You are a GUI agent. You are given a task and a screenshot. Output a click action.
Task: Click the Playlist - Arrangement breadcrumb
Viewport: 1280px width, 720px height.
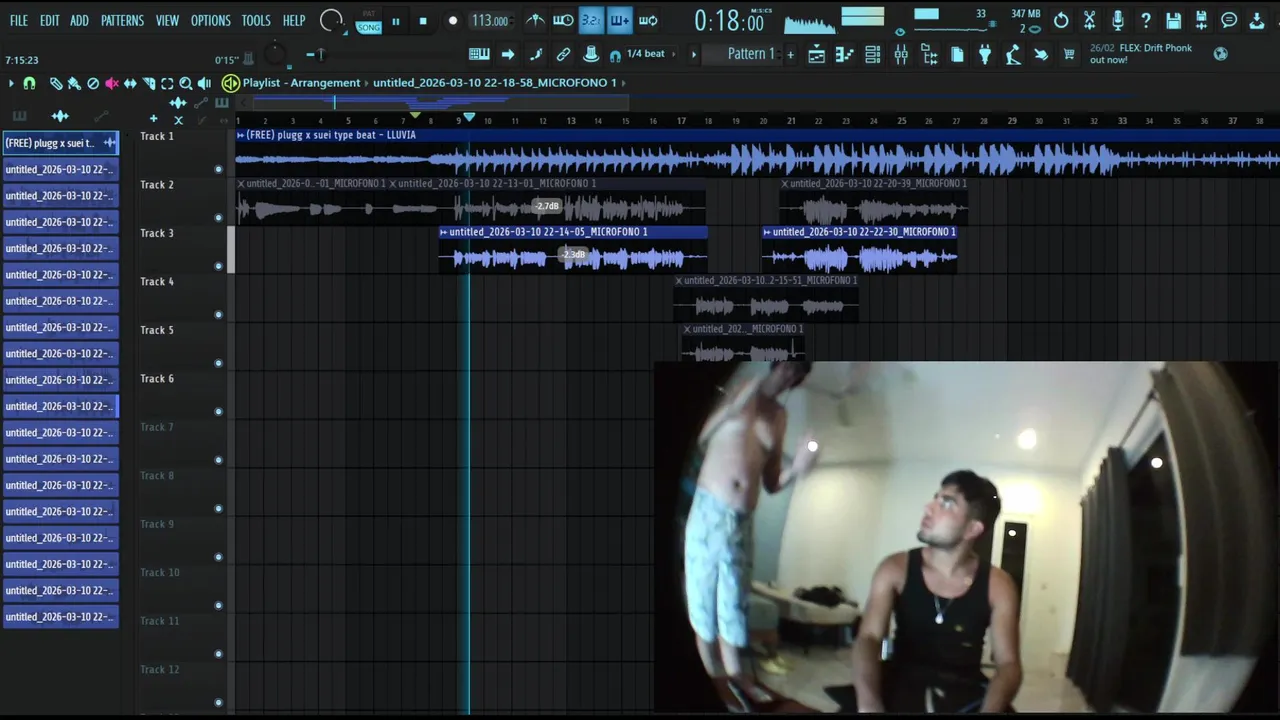(301, 83)
